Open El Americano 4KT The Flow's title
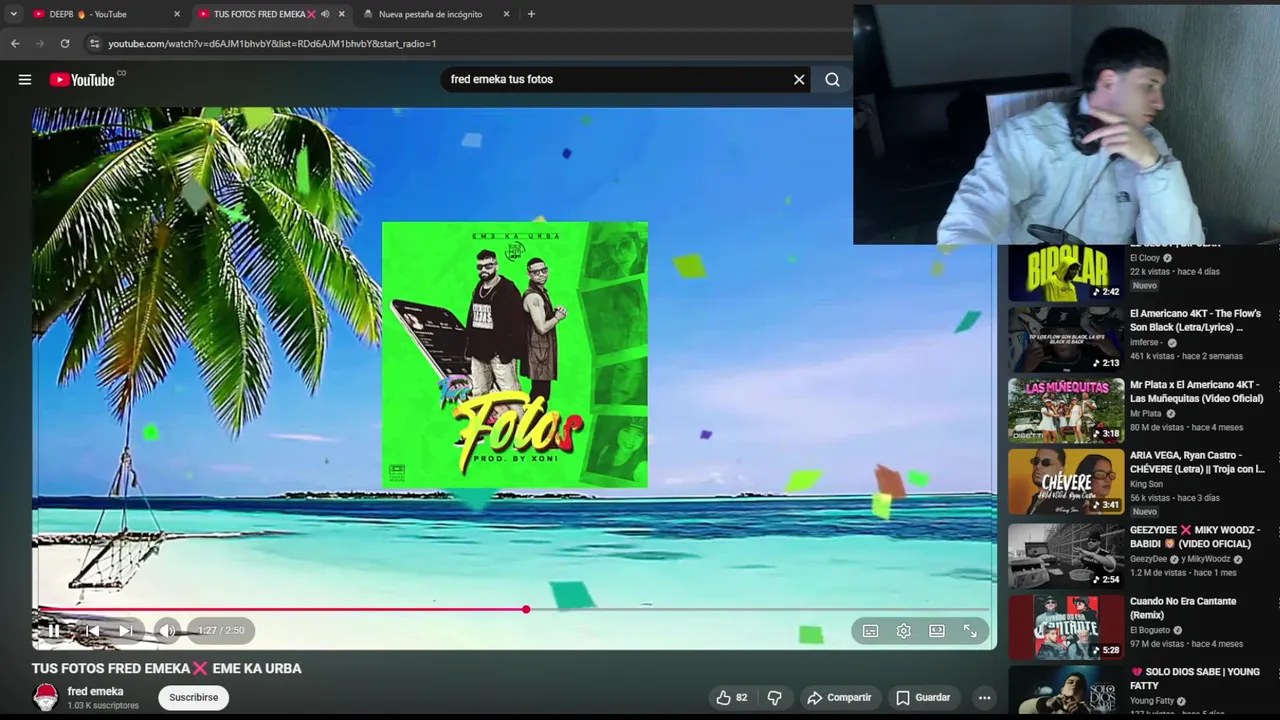Image resolution: width=1280 pixels, height=720 pixels. pyautogui.click(x=1196, y=320)
